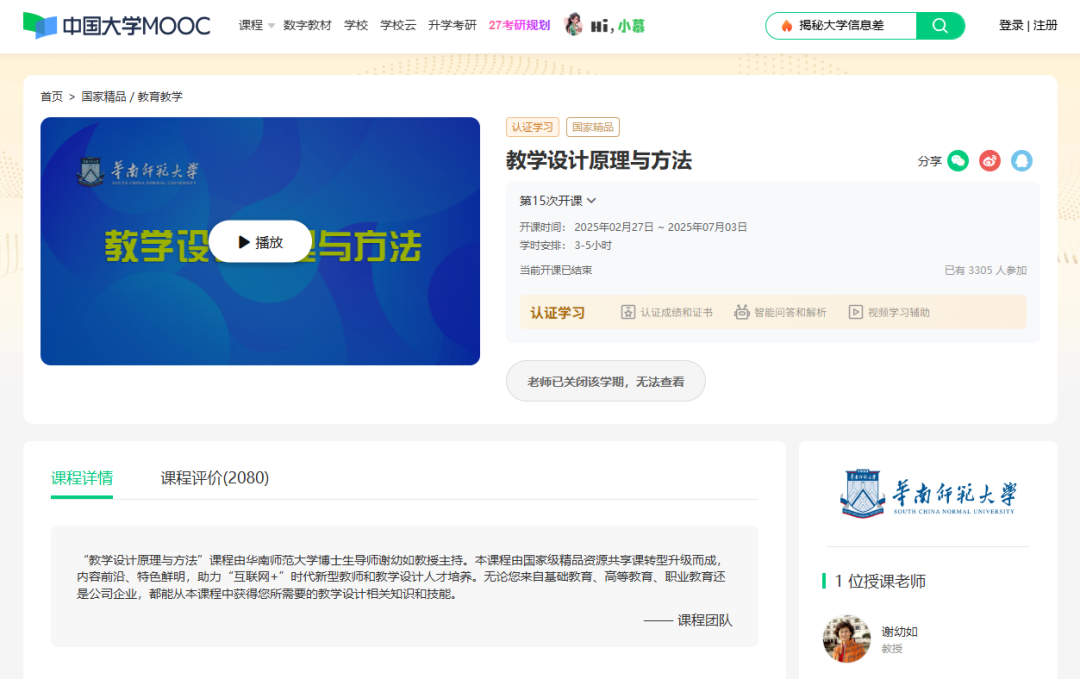
Task: Open 智能问答和解析 robot icon
Action: 740,311
